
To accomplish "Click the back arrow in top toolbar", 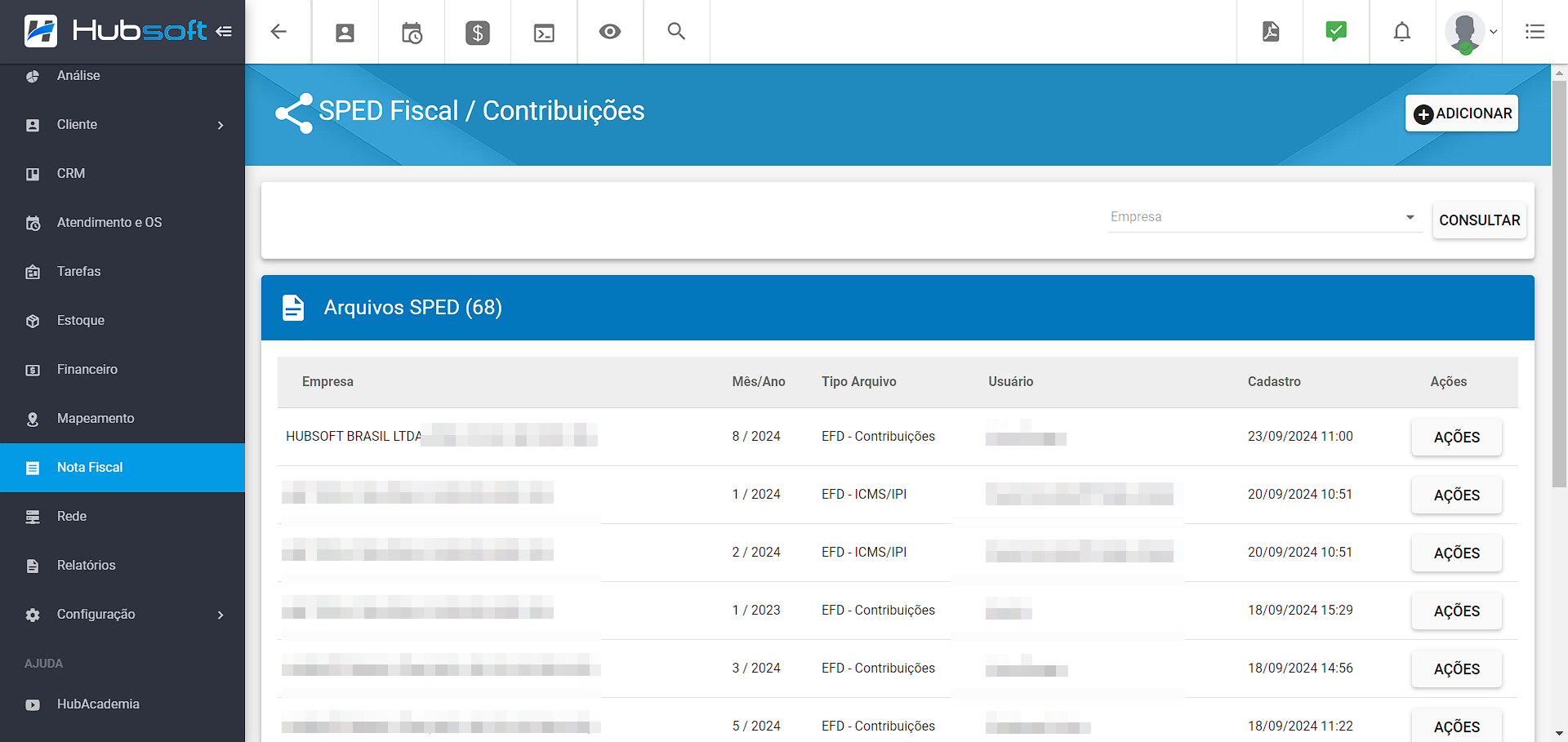I will [x=278, y=32].
